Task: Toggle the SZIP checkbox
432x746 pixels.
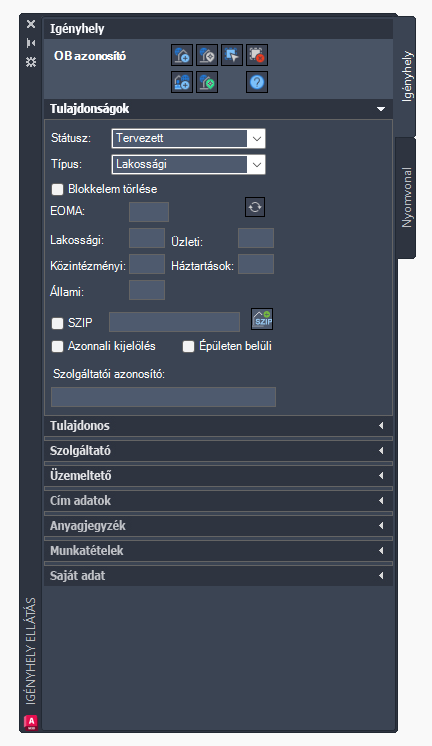Action: tap(58, 323)
